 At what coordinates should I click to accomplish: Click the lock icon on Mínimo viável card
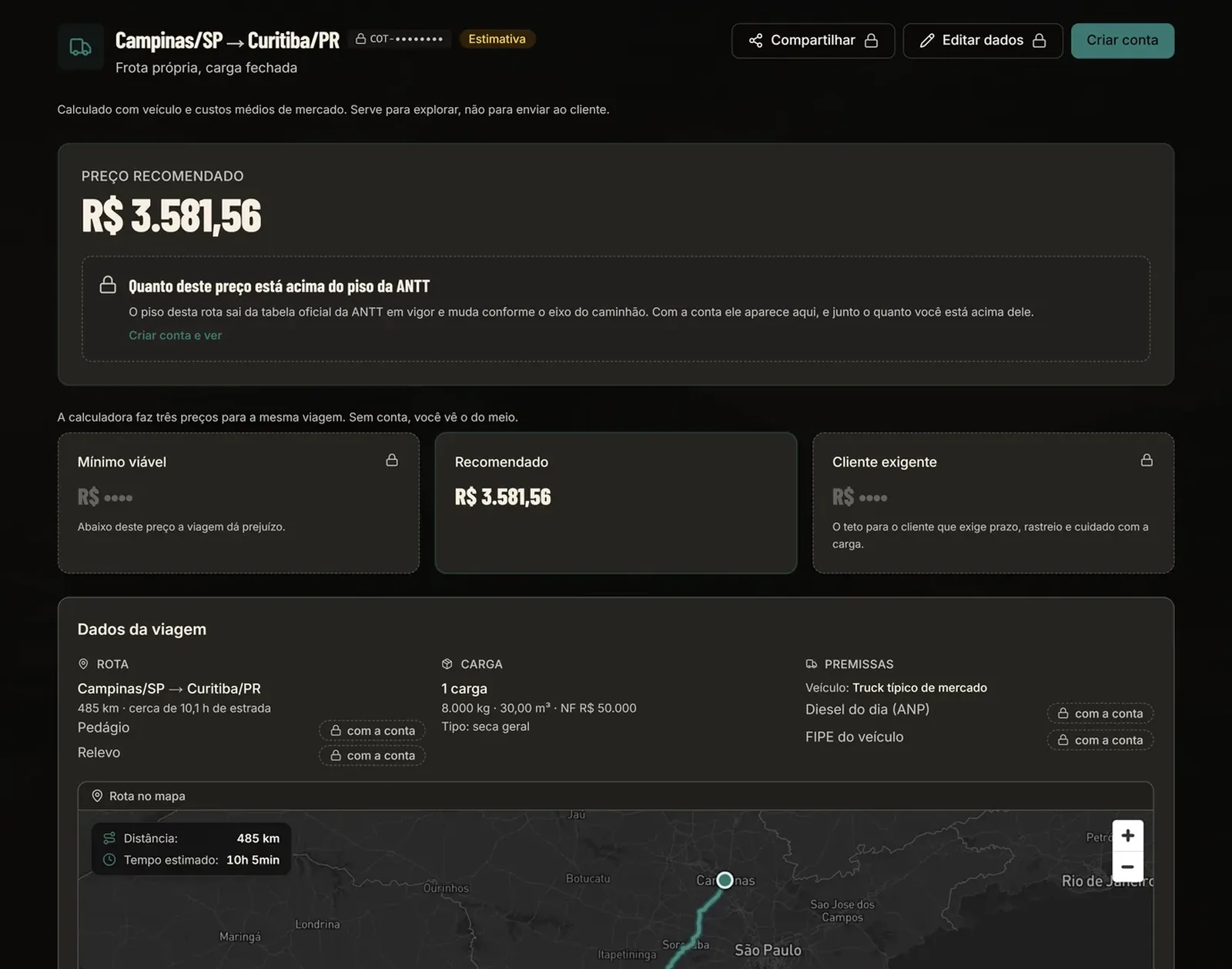point(392,460)
